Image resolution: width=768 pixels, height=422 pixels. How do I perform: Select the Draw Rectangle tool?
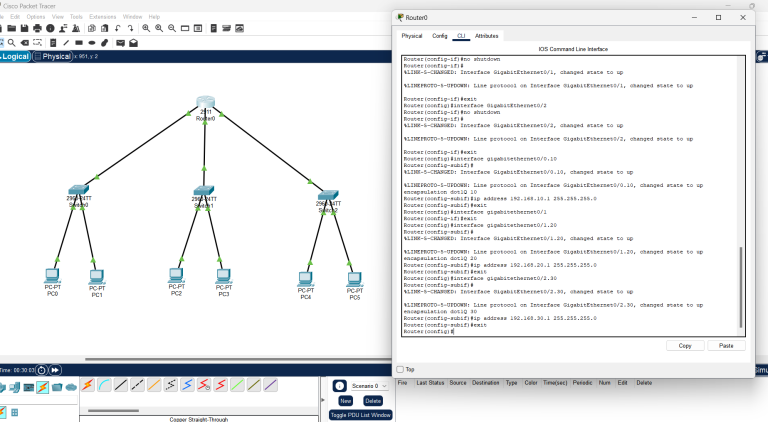coord(79,43)
